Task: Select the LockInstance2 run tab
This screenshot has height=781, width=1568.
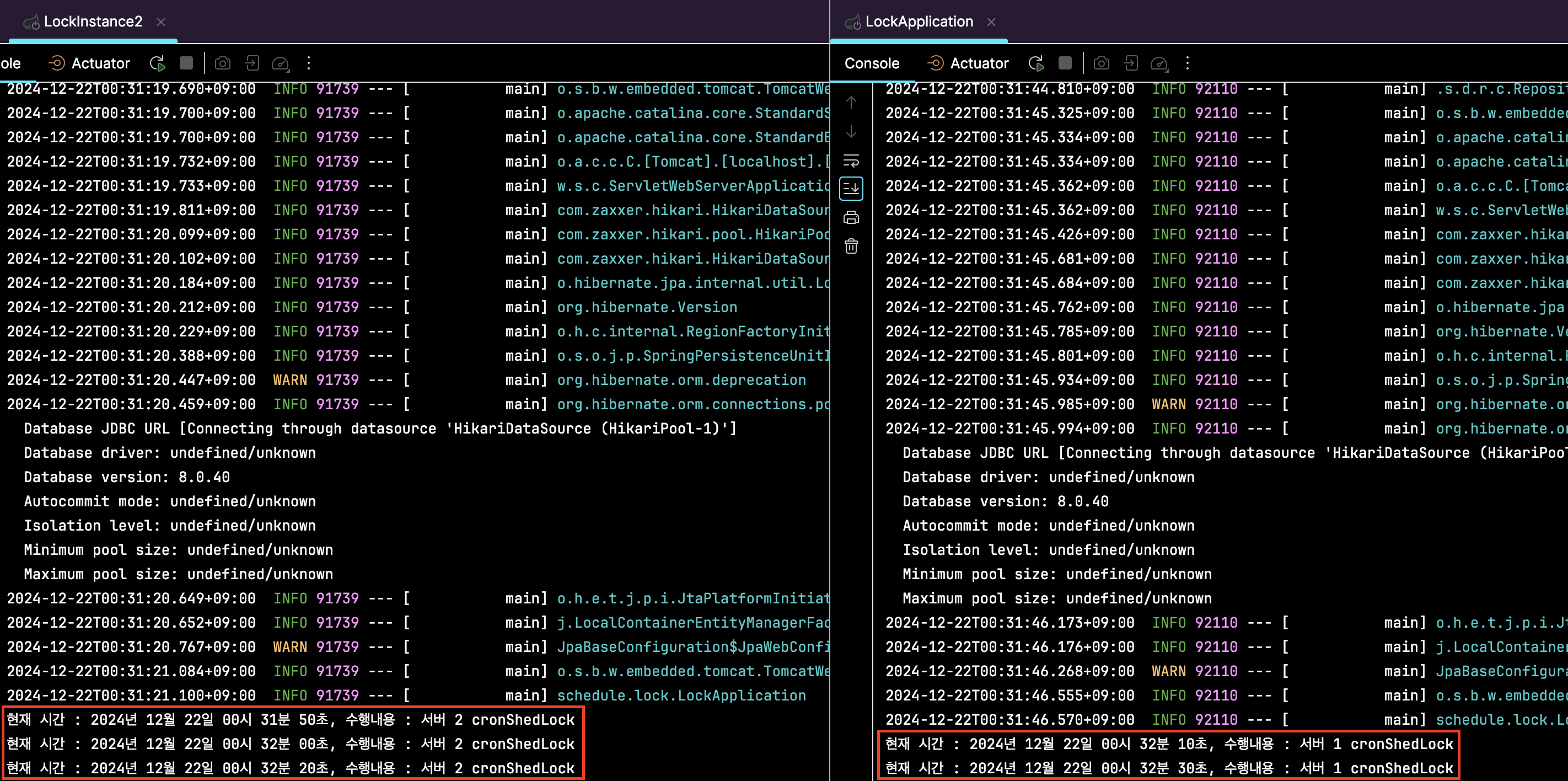Action: pyautogui.click(x=93, y=22)
